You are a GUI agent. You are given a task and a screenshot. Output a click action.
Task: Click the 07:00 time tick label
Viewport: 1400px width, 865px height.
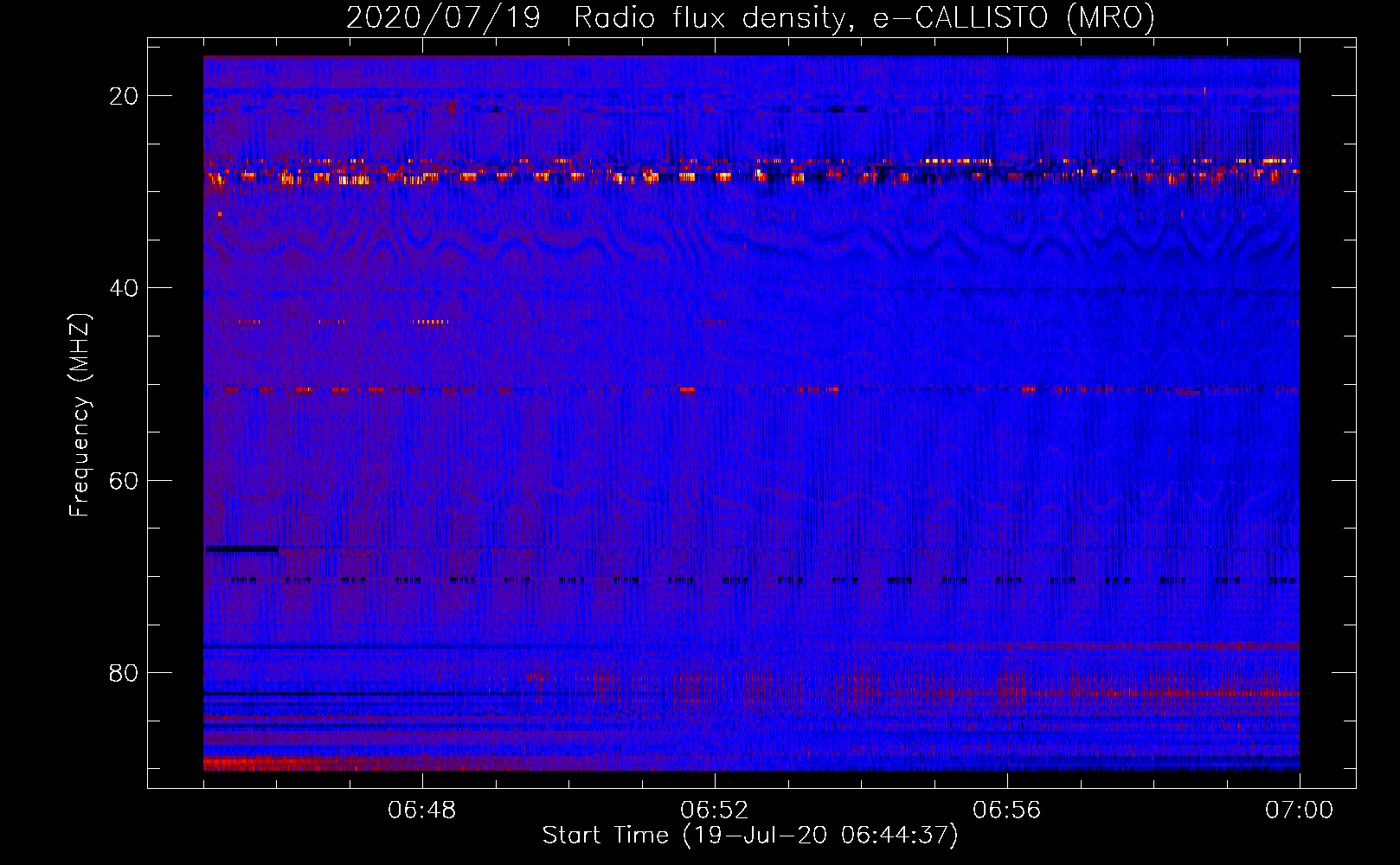1300,811
